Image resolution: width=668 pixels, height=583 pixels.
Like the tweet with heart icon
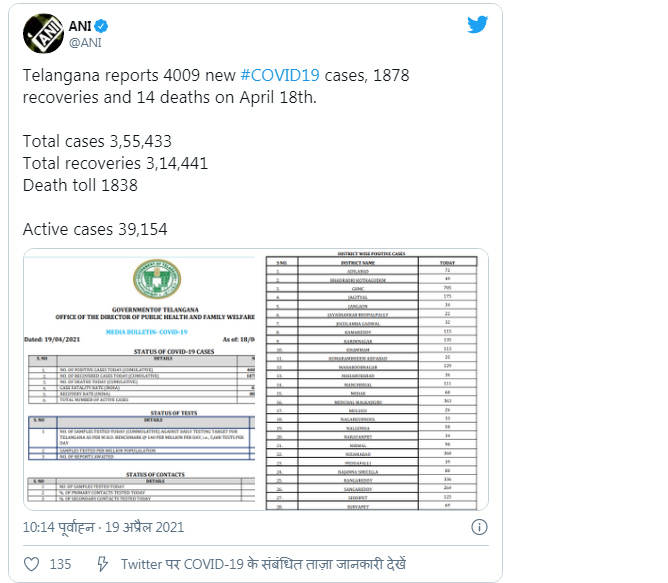[x=32, y=564]
